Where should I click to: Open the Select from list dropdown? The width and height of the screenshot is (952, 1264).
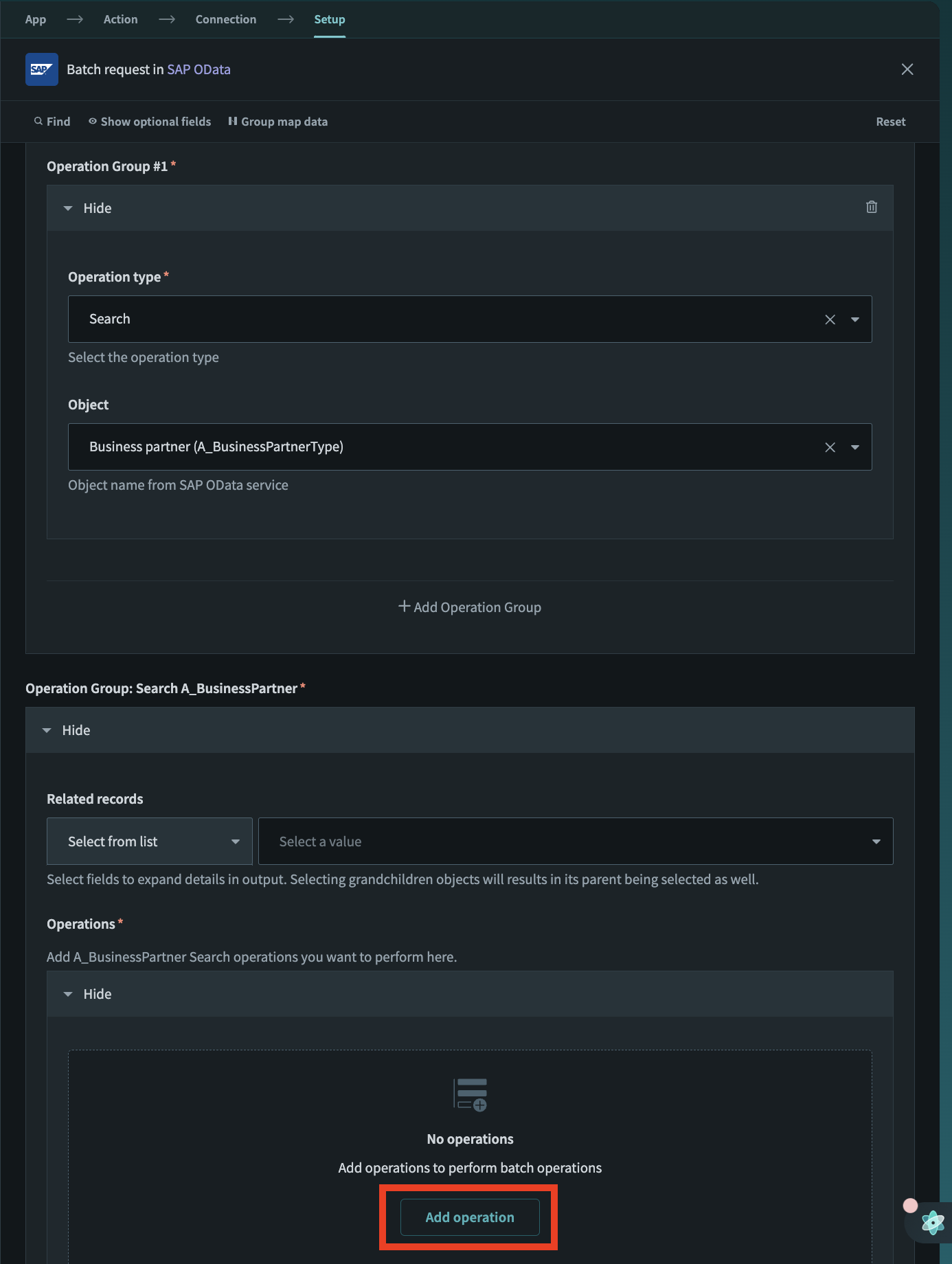pos(150,842)
